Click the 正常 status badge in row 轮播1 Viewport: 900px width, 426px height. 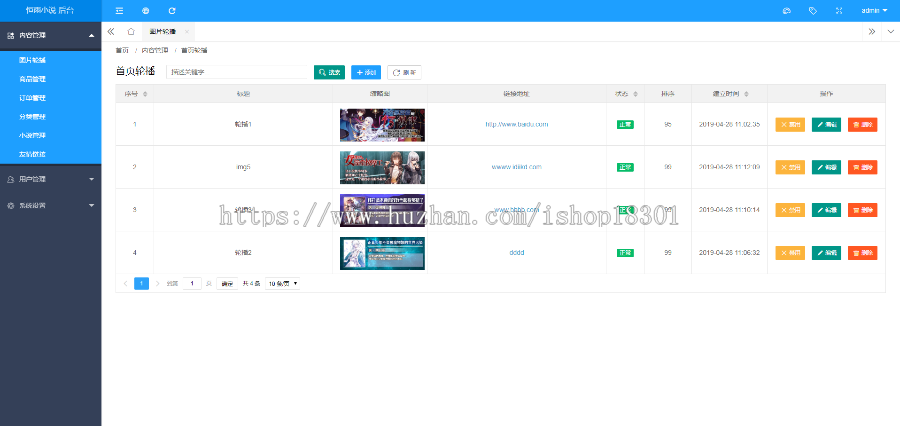coord(625,125)
